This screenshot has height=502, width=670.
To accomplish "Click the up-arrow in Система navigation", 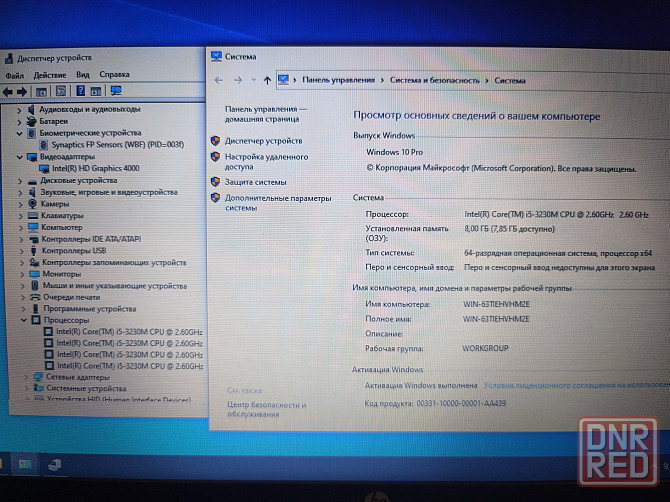I will 267,80.
